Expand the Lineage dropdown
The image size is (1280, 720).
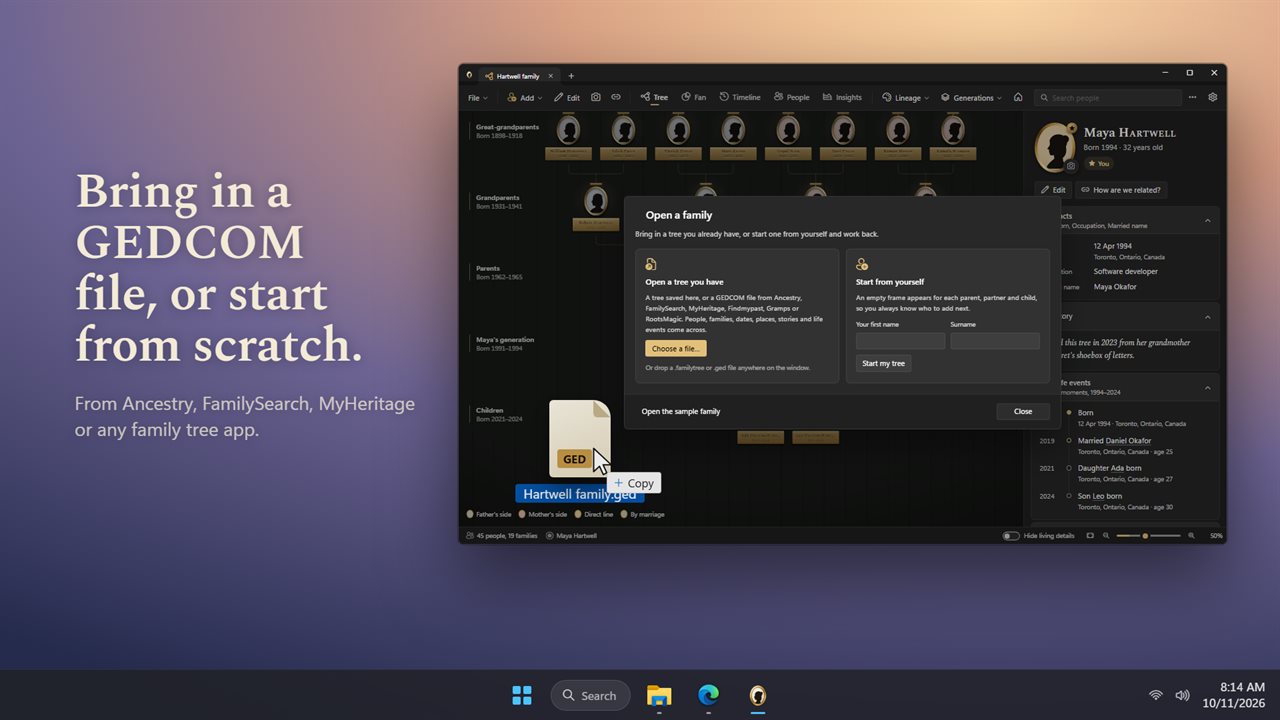click(x=905, y=97)
